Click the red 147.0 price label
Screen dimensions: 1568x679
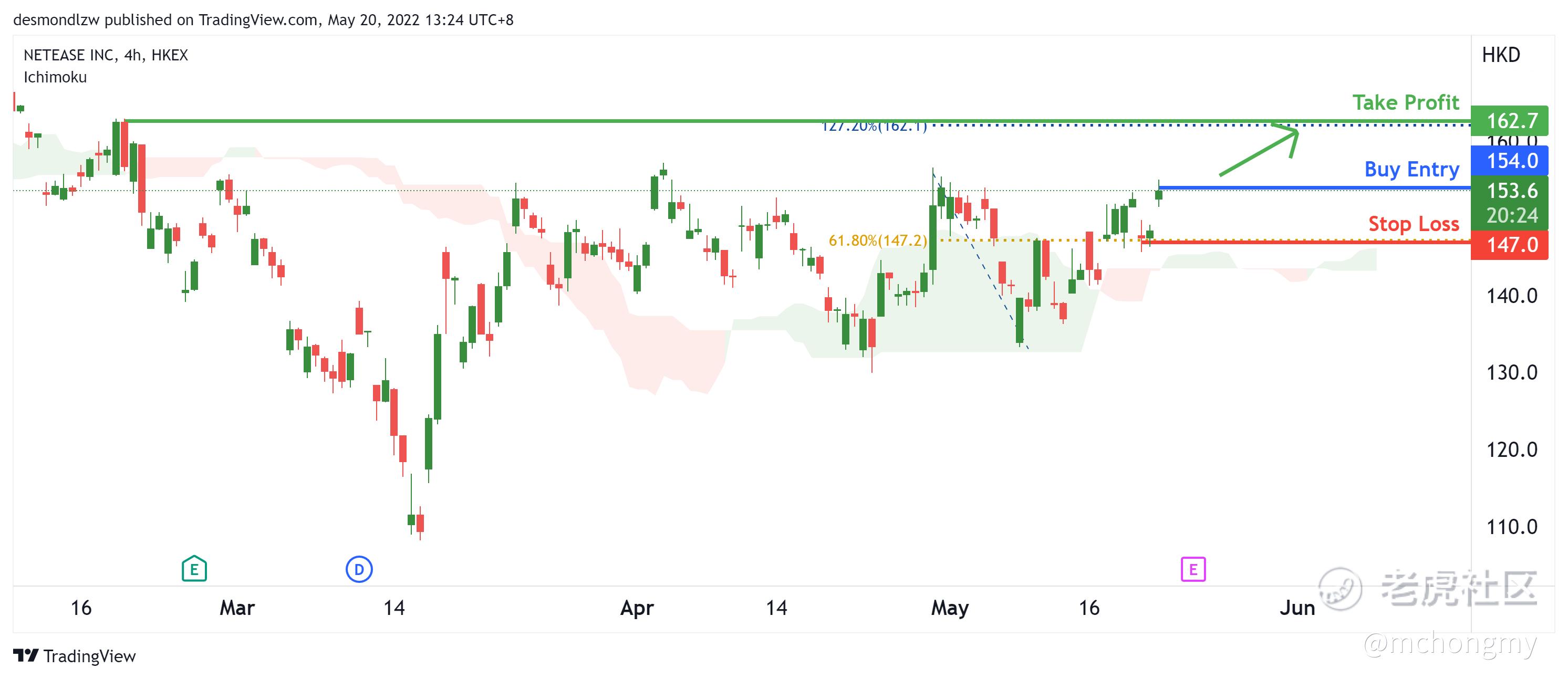coord(1511,245)
